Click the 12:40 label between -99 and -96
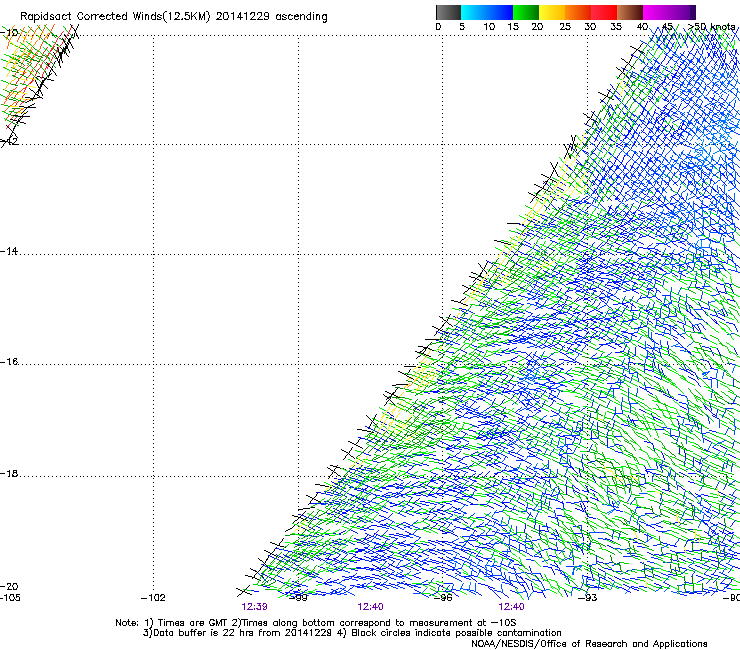Image resolution: width=740 pixels, height=650 pixels. [370, 607]
